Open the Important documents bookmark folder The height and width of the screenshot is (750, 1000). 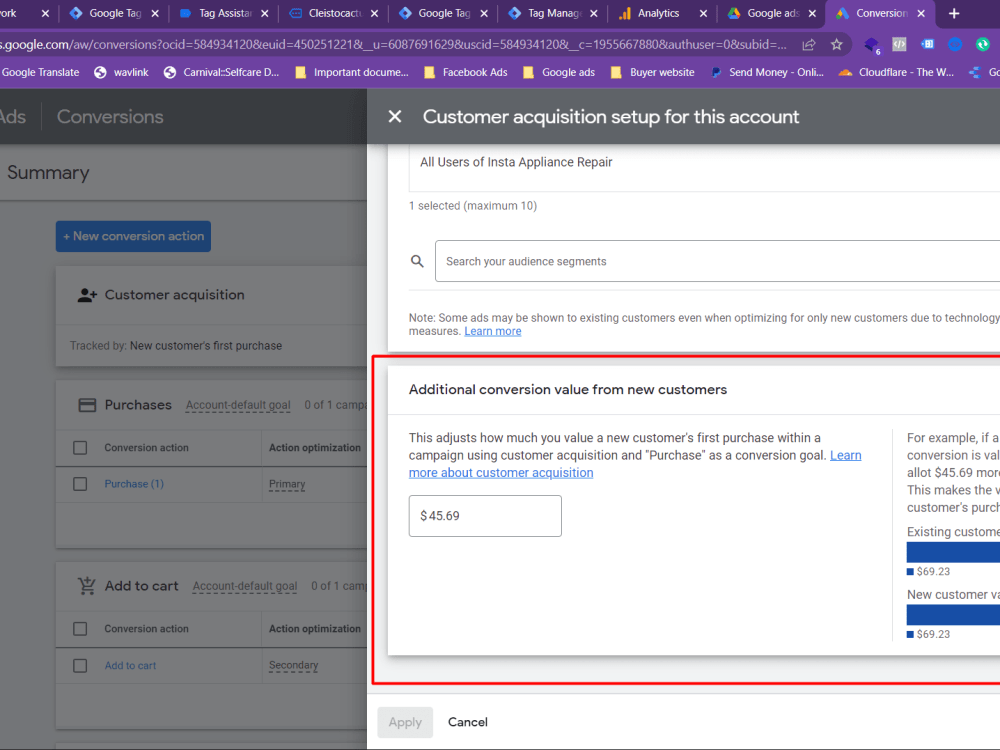[x=352, y=72]
